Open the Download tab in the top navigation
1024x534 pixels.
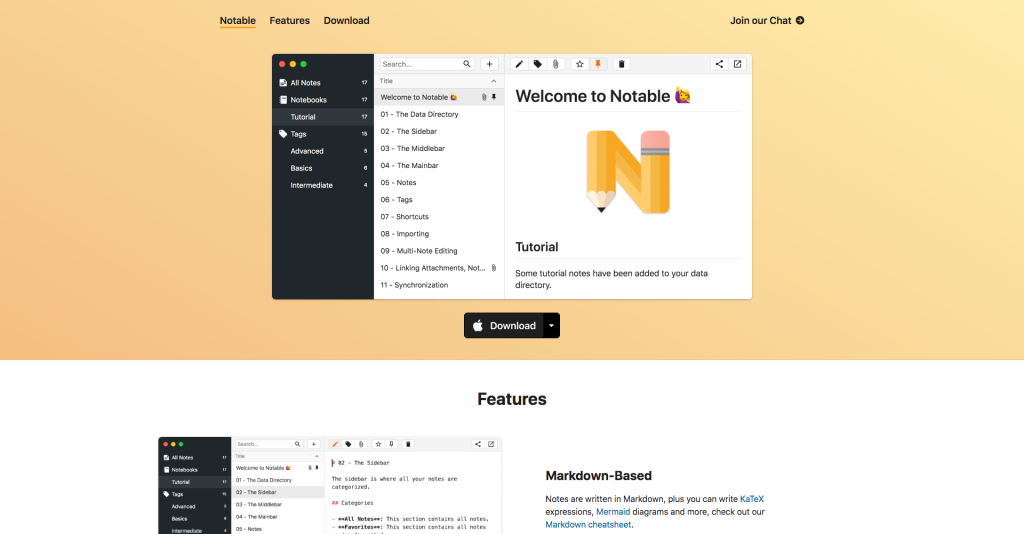point(346,20)
